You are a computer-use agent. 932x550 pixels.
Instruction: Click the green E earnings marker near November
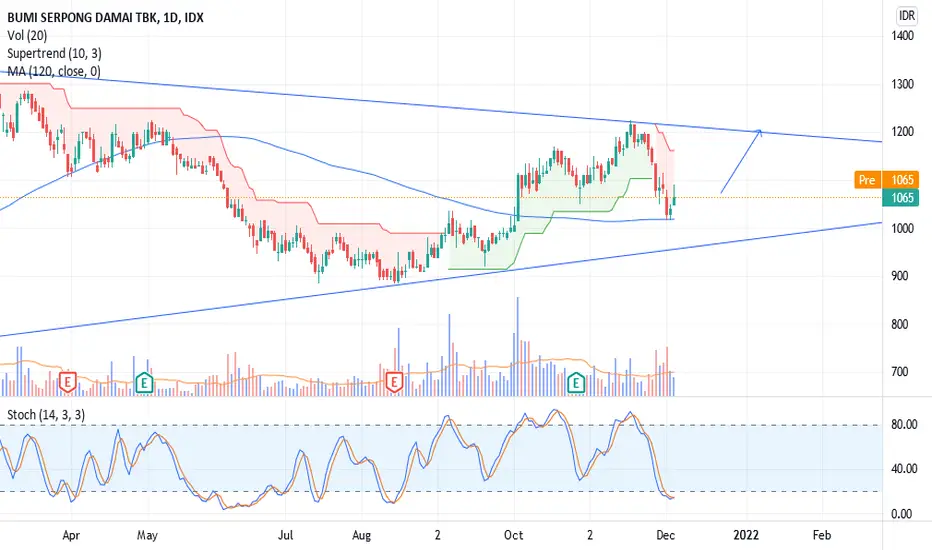click(x=575, y=382)
